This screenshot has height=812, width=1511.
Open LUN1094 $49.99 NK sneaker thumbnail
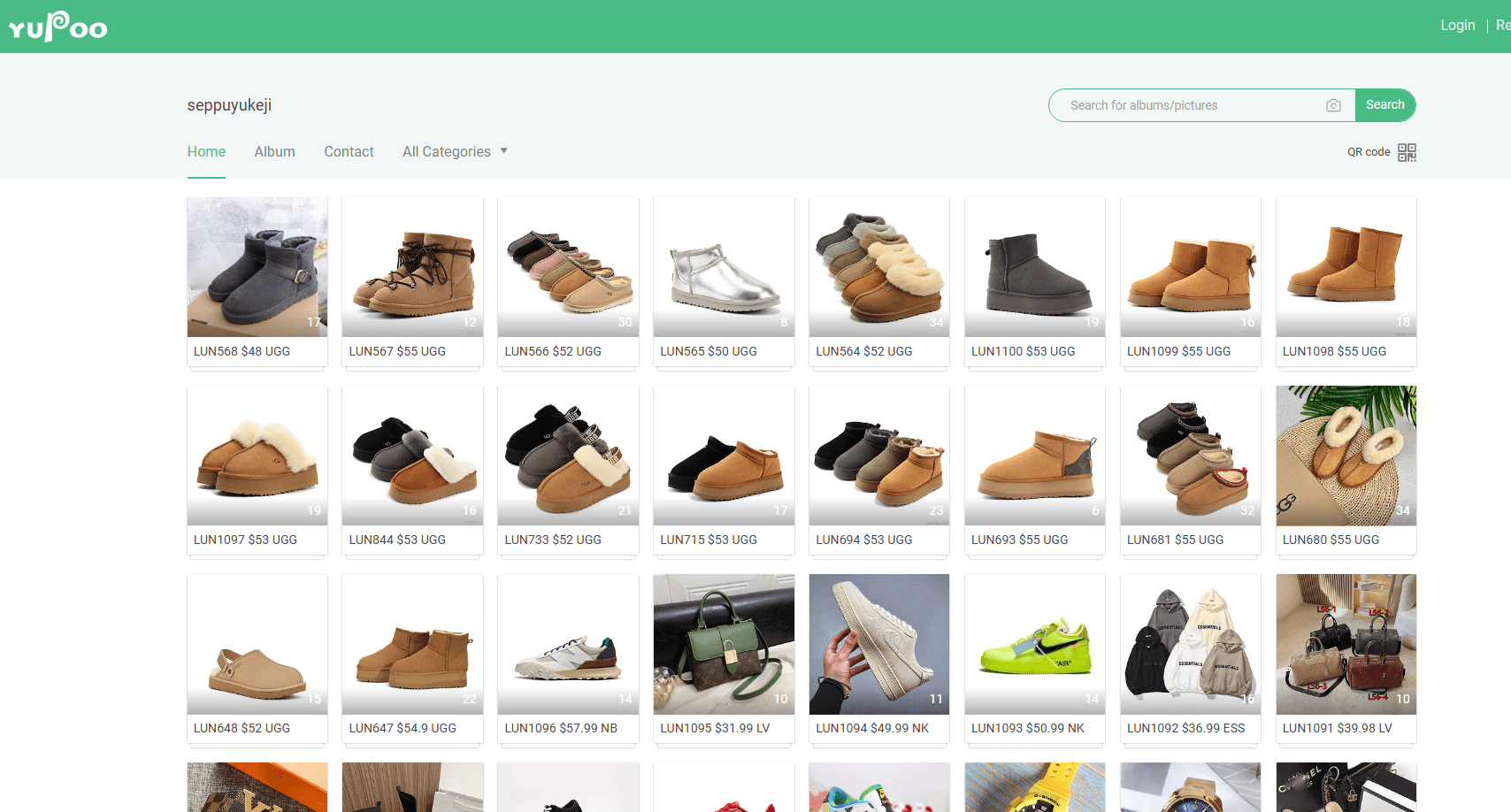point(879,644)
